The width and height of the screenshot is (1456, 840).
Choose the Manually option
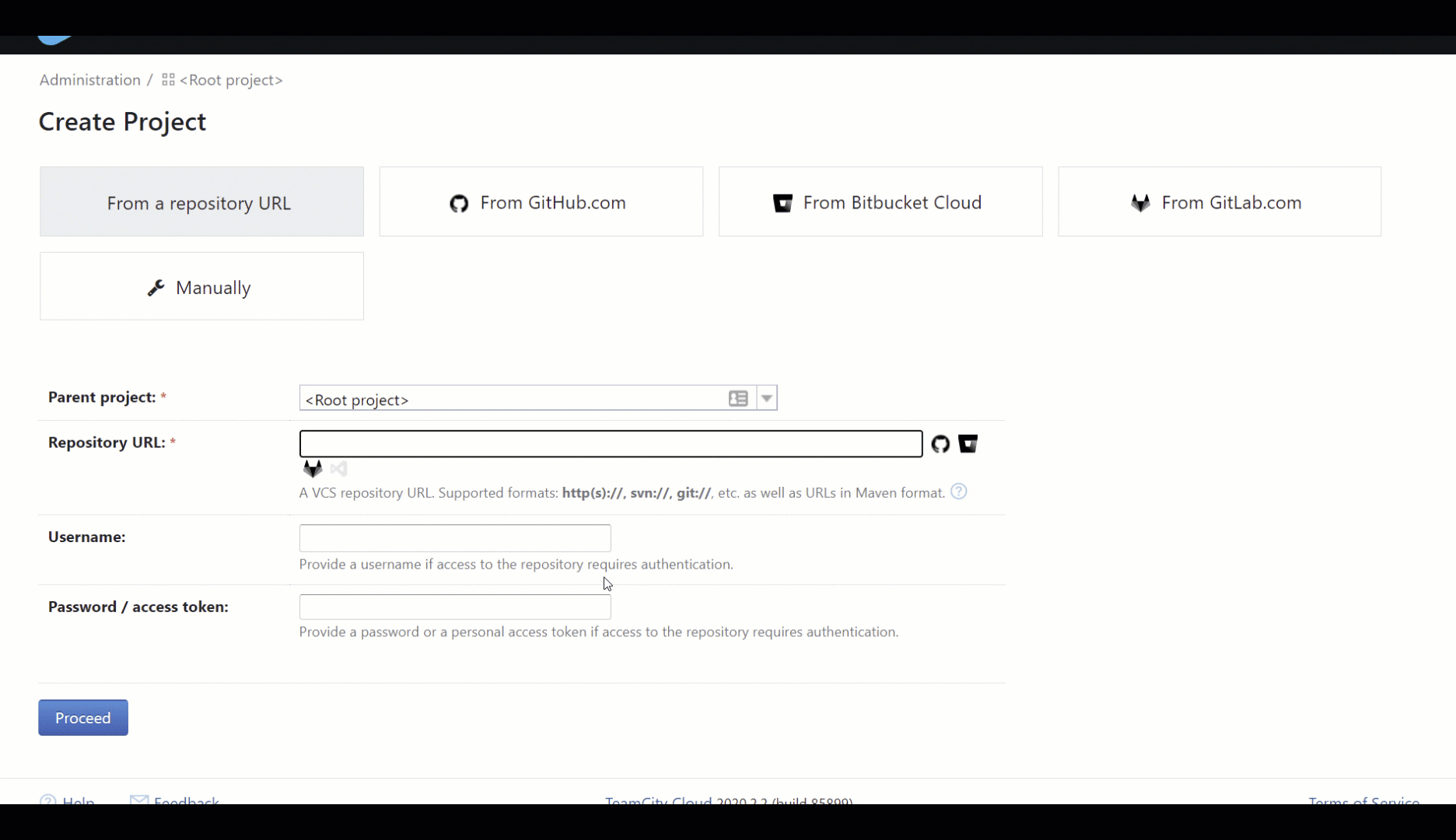[201, 287]
